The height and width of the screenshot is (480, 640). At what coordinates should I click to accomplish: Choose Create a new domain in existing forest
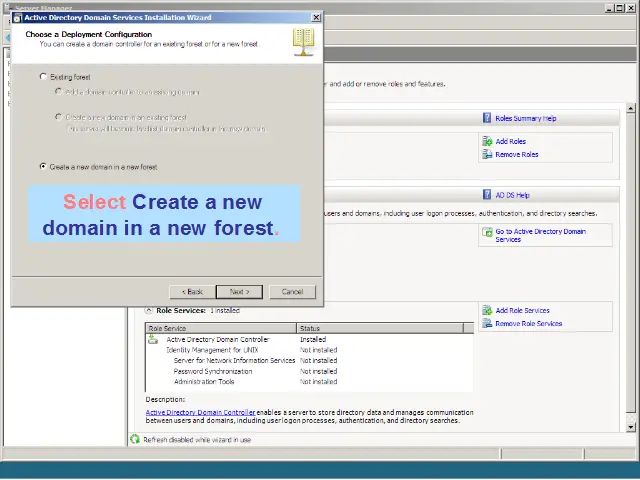(58, 117)
